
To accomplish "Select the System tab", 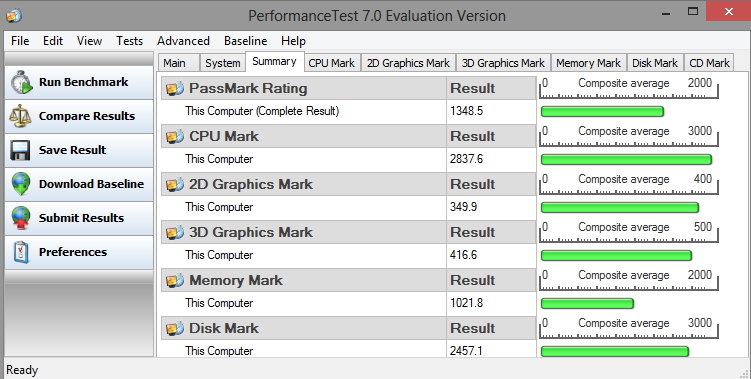I will 223,63.
